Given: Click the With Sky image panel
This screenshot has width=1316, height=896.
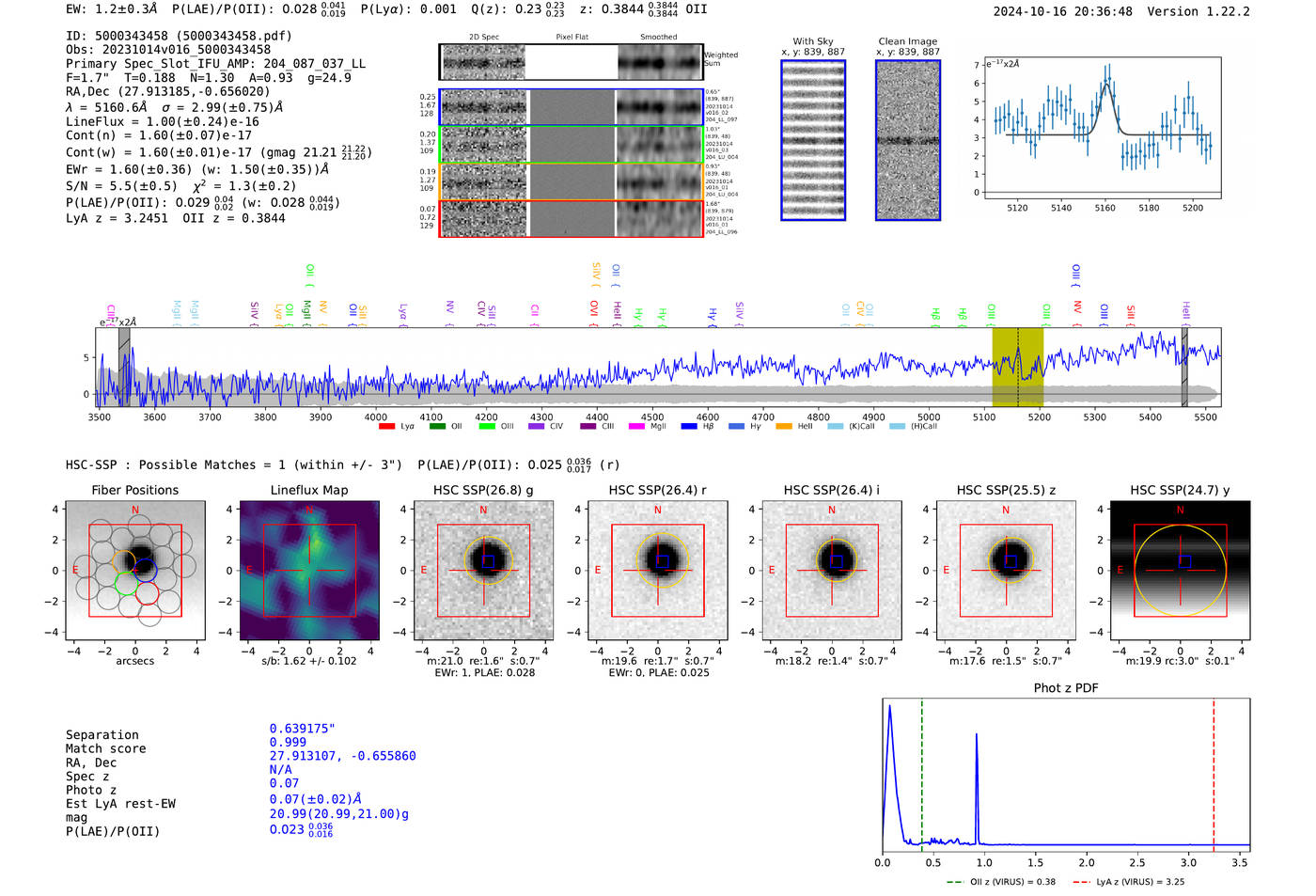Looking at the screenshot, I should 813,140.
